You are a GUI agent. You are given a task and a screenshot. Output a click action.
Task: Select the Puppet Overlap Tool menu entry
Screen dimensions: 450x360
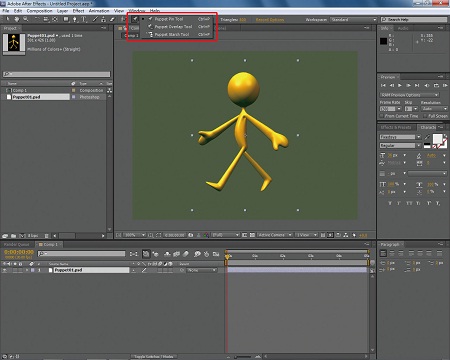(173, 27)
